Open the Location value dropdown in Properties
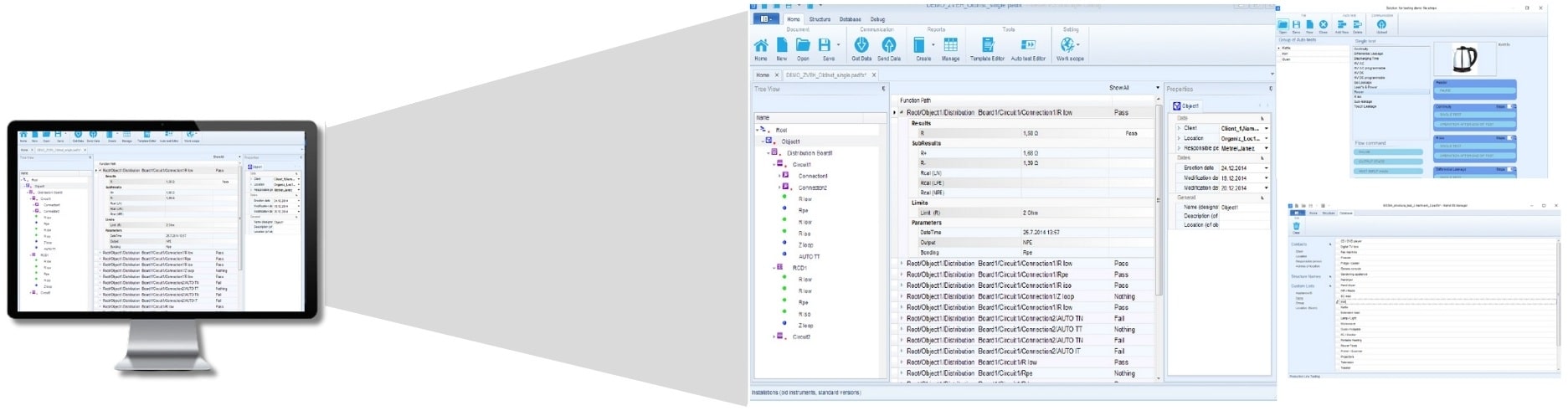Image resolution: width=1568 pixels, height=411 pixels. point(1266,138)
